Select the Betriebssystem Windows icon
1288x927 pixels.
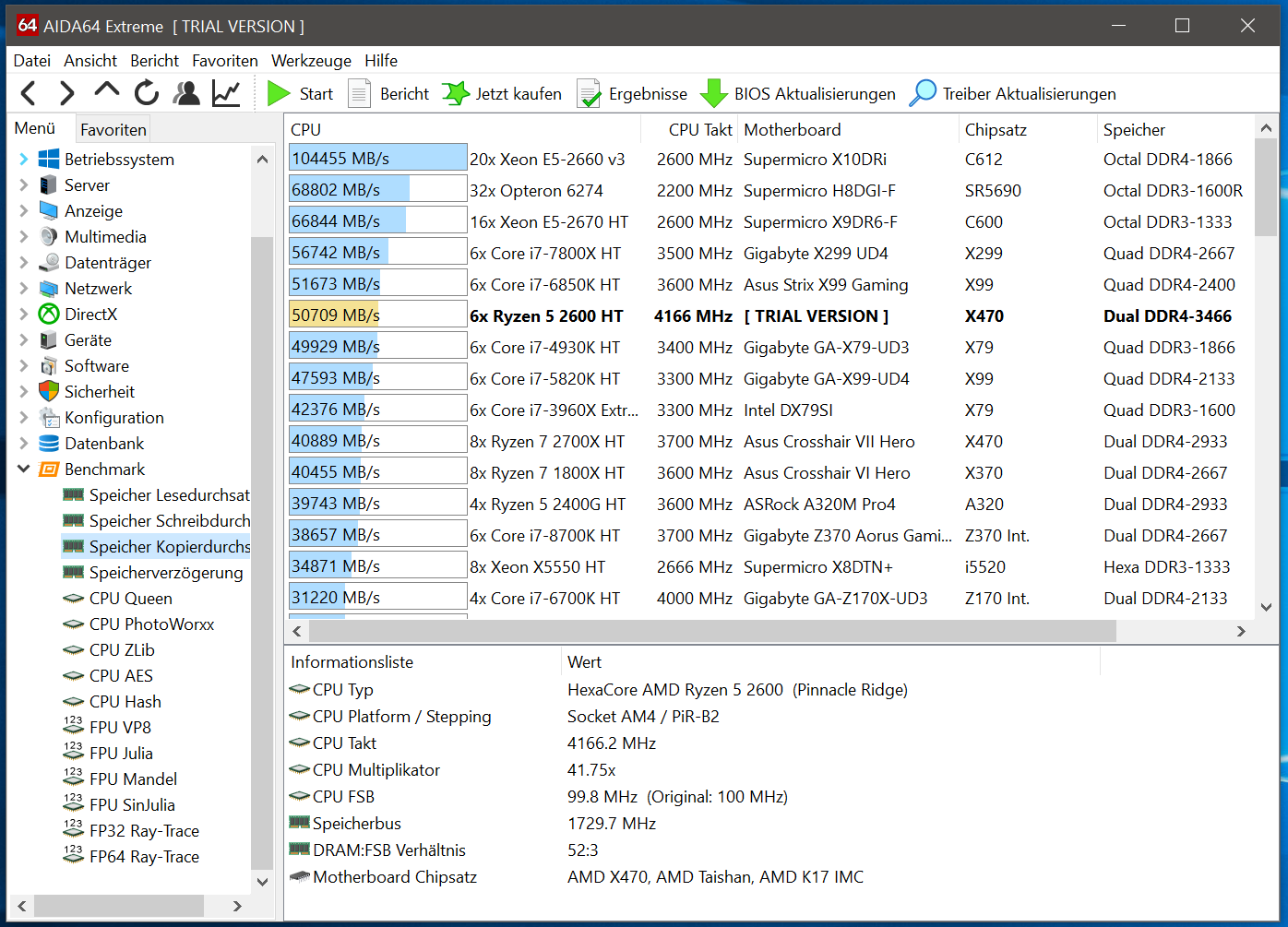[x=49, y=159]
